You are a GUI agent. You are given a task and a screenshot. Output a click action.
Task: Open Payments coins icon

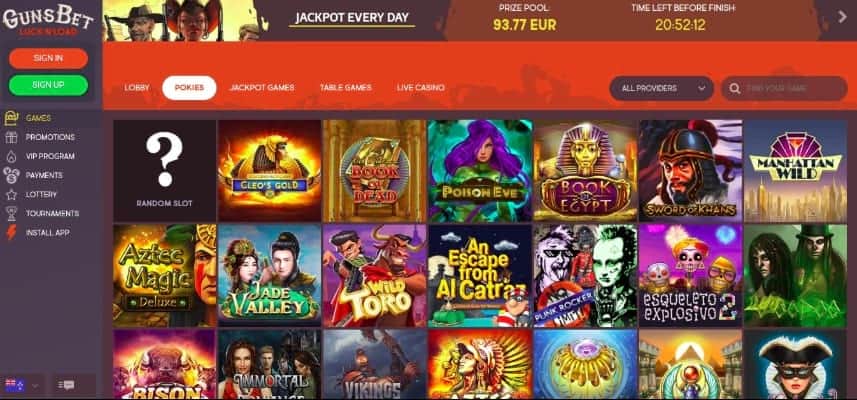(x=11, y=175)
